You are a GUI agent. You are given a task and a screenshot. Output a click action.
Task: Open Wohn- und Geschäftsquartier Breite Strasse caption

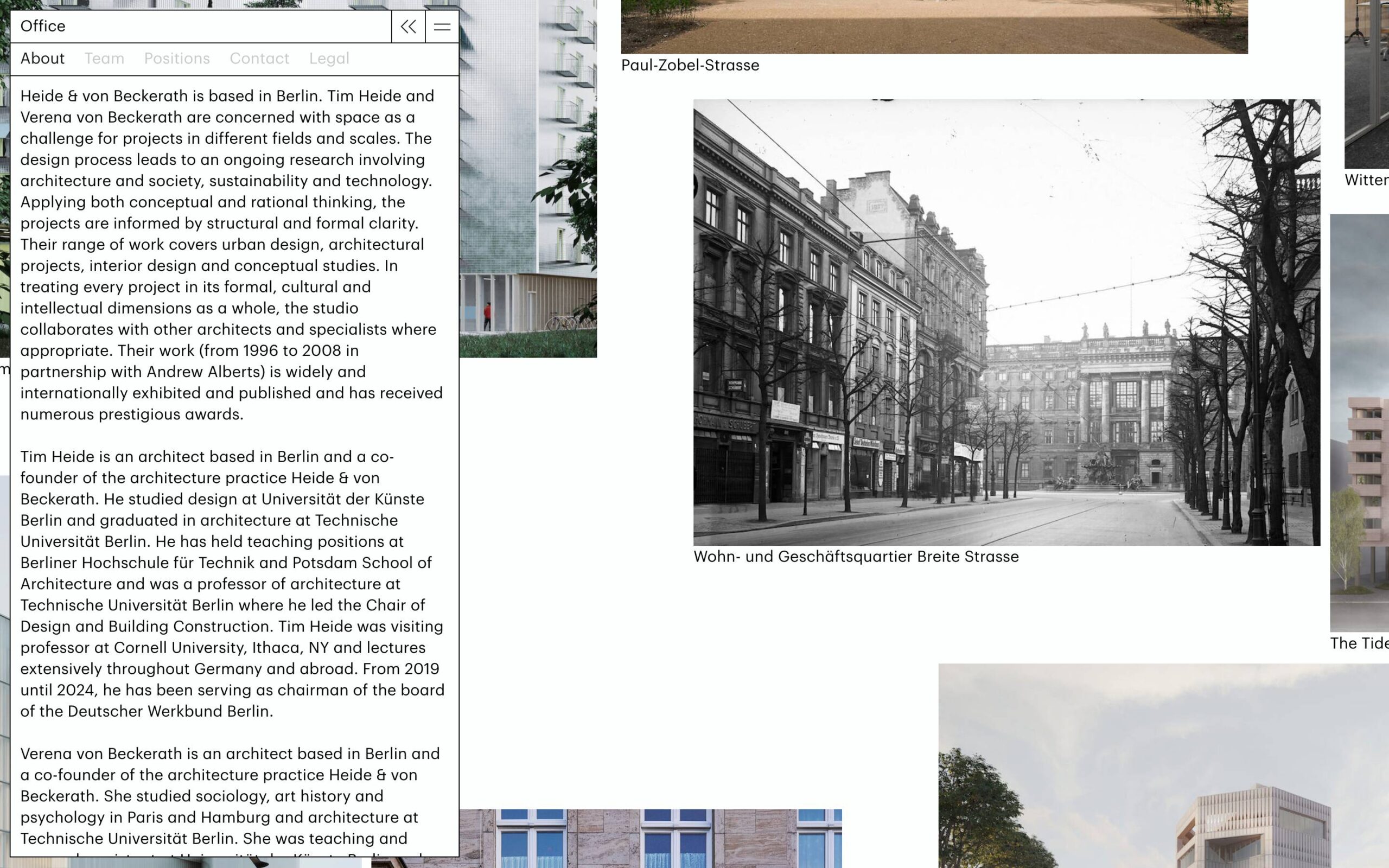point(855,556)
